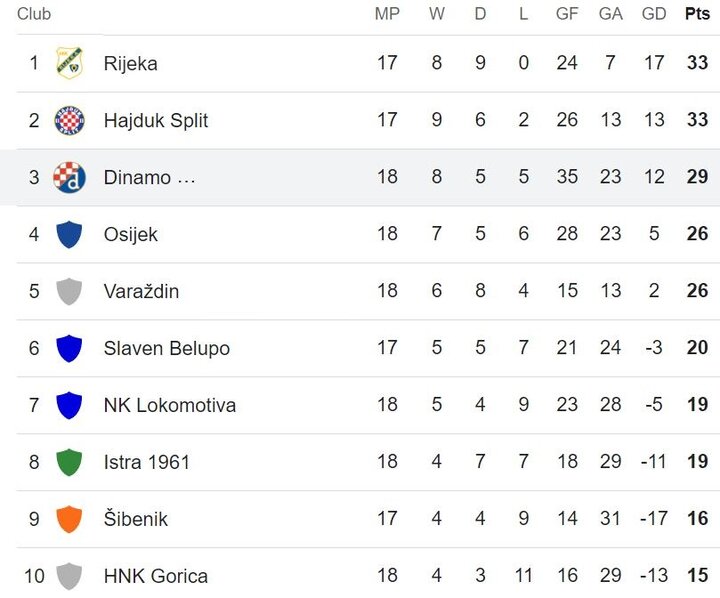Click HNK Gorica's grey shield icon

[x=69, y=576]
